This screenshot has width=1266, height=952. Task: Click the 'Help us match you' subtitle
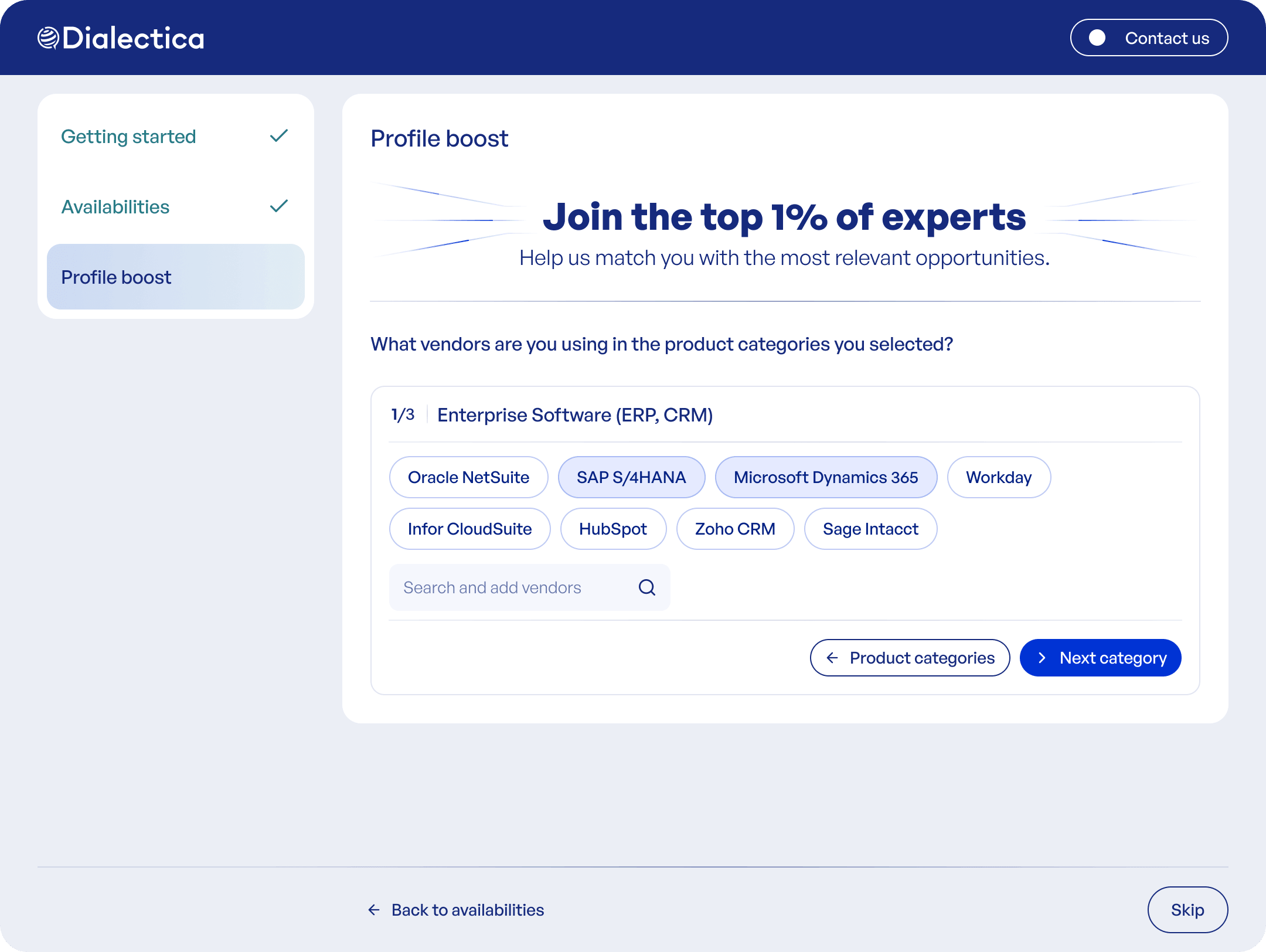pyautogui.click(x=785, y=258)
